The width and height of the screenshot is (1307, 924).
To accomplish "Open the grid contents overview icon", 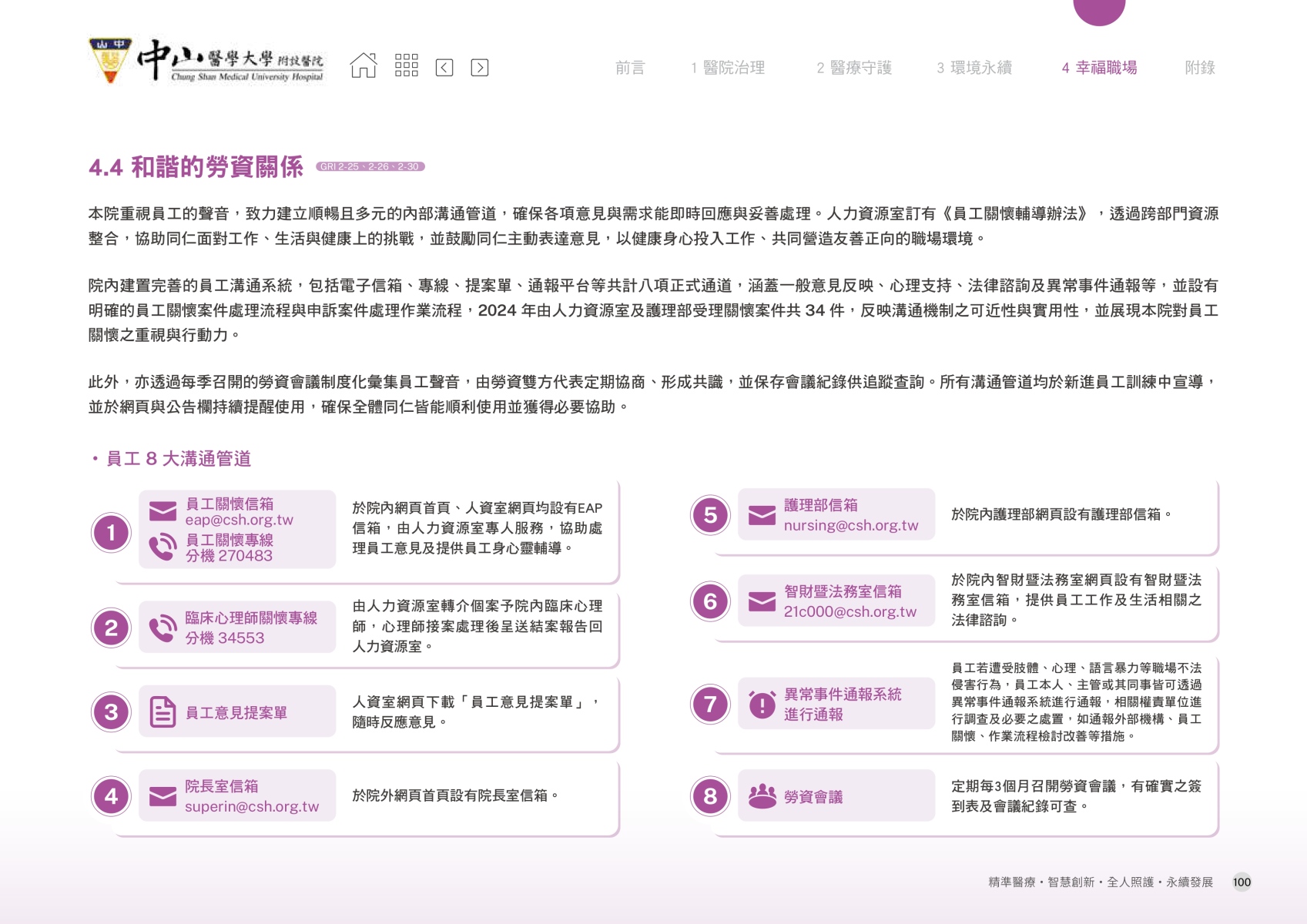I will (x=406, y=66).
